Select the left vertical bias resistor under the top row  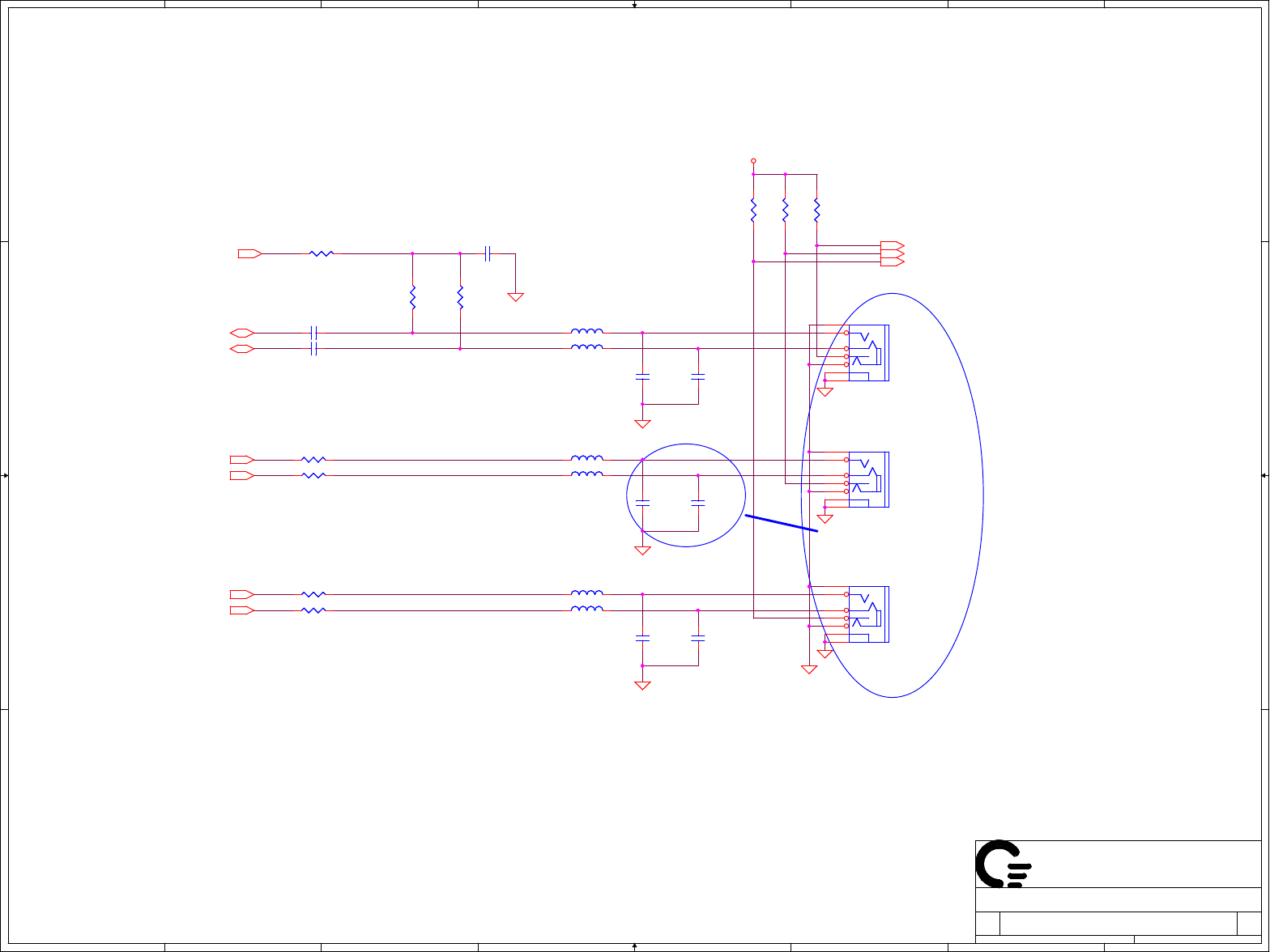pos(413,297)
